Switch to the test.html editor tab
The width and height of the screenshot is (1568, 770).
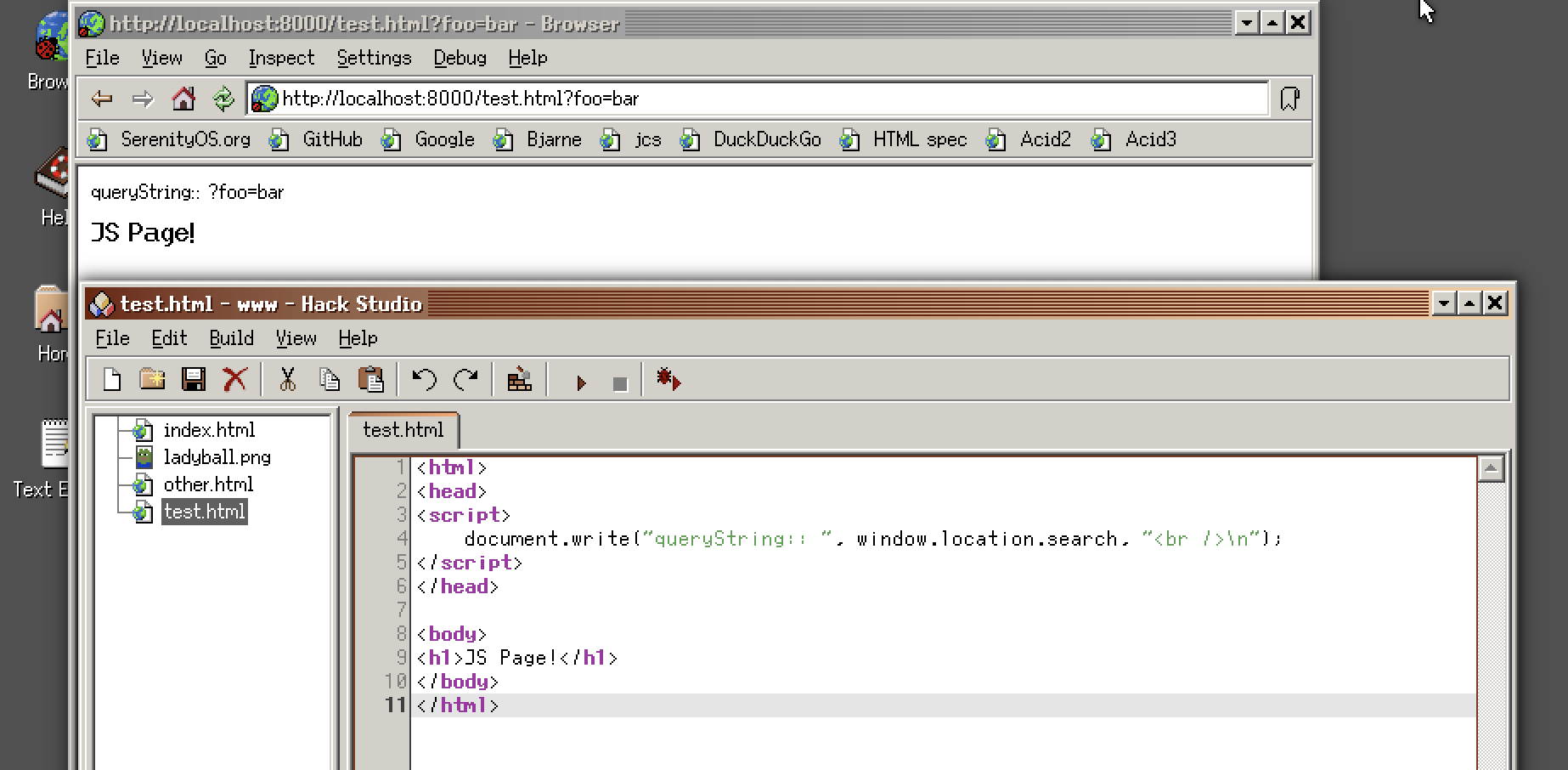403,430
